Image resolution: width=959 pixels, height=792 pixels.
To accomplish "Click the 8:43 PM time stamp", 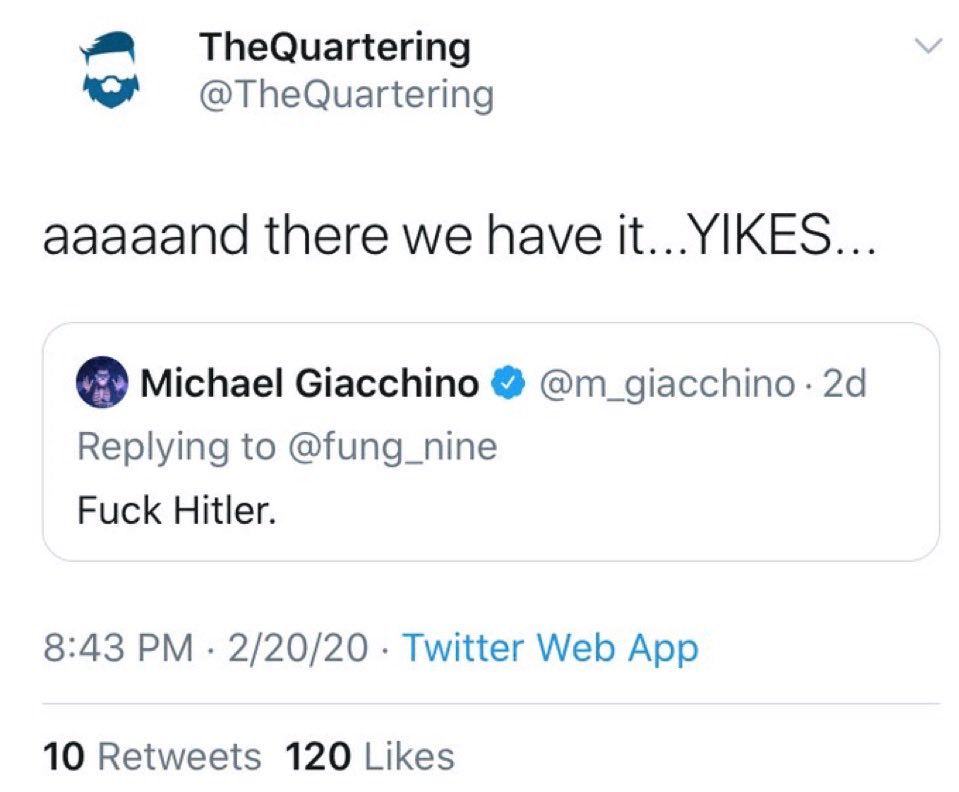I will tap(117, 648).
